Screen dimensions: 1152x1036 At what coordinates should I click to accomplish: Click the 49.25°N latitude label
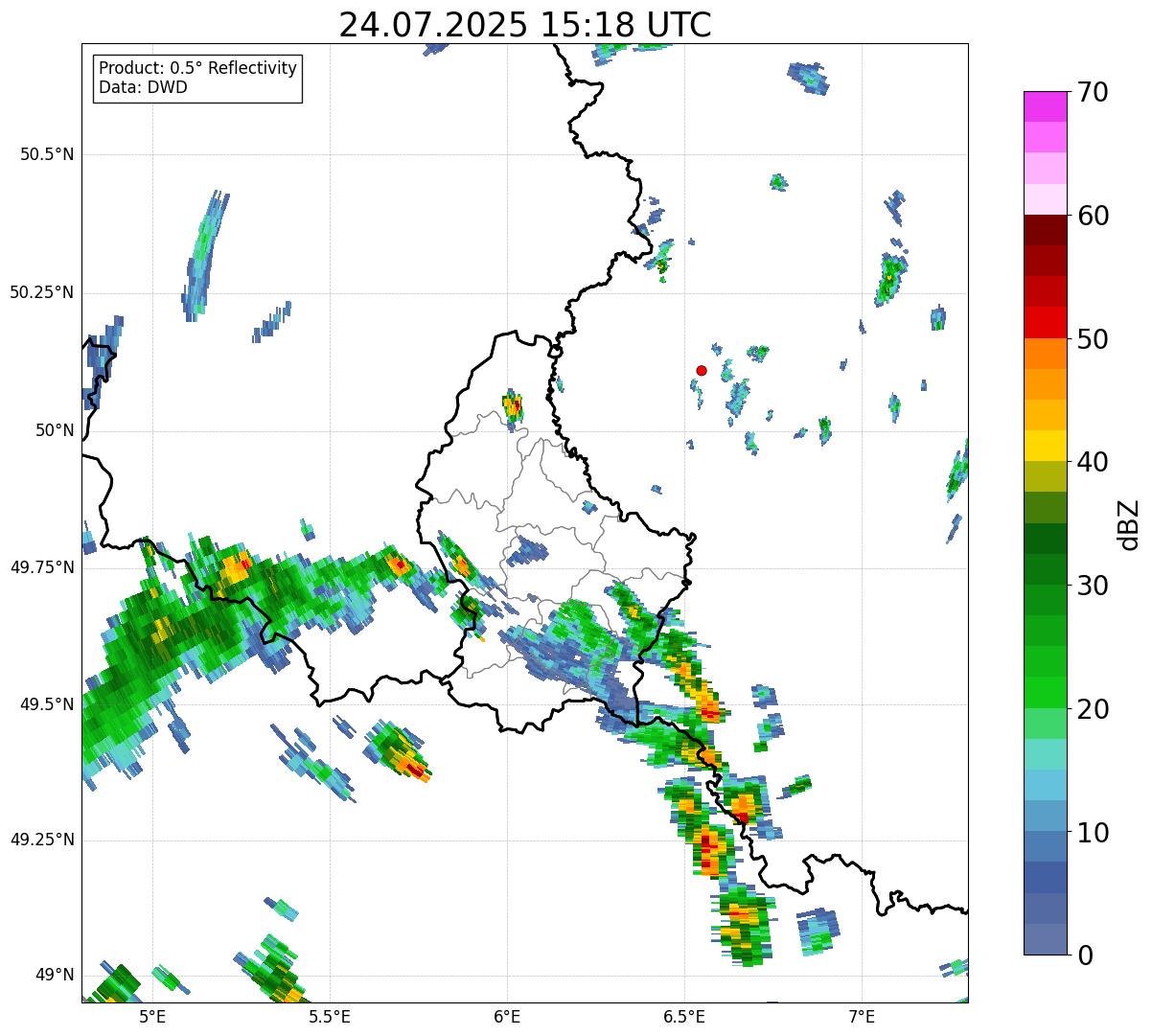click(x=42, y=840)
